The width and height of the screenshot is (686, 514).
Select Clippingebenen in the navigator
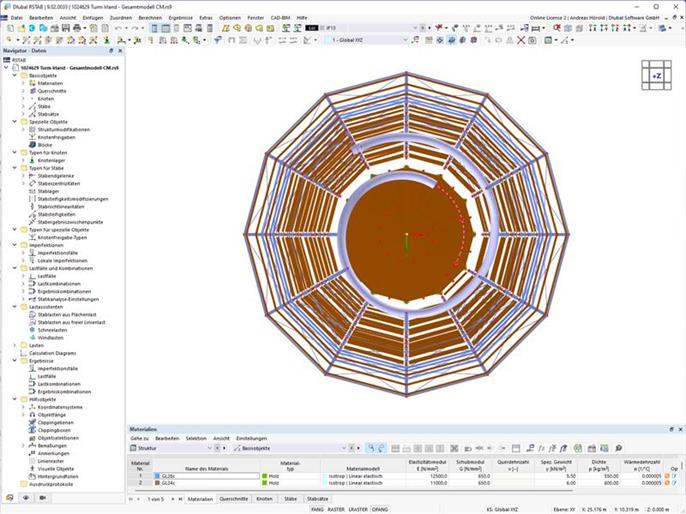coord(56,423)
